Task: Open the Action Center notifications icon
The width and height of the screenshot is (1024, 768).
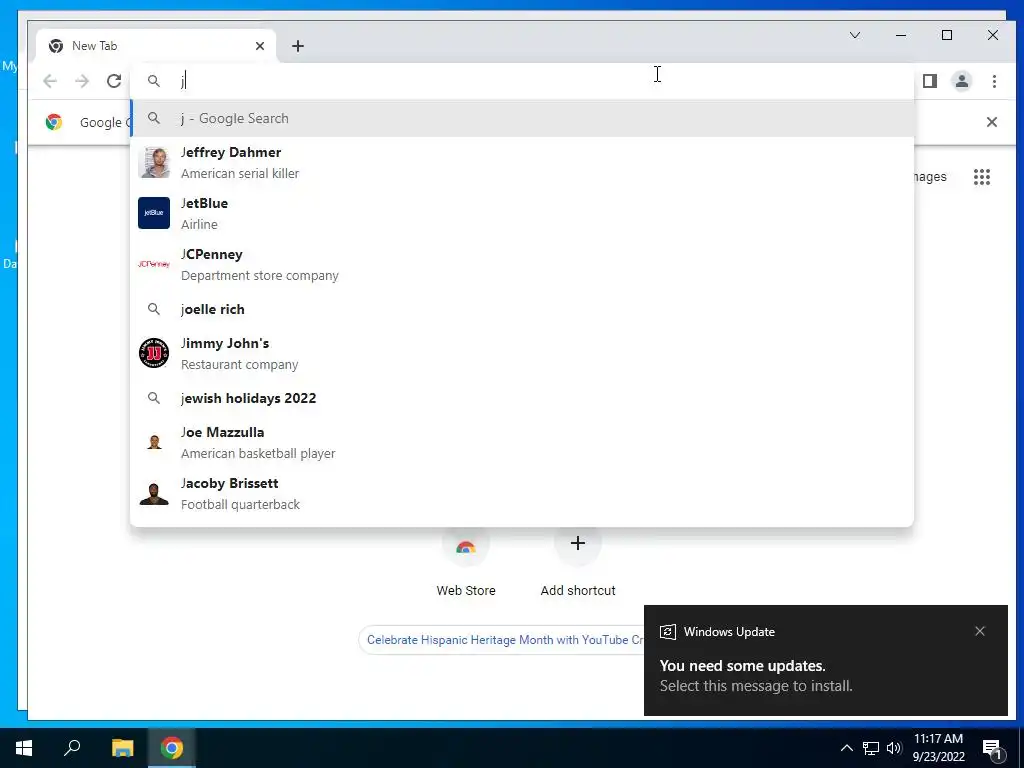Action: click(x=992, y=748)
